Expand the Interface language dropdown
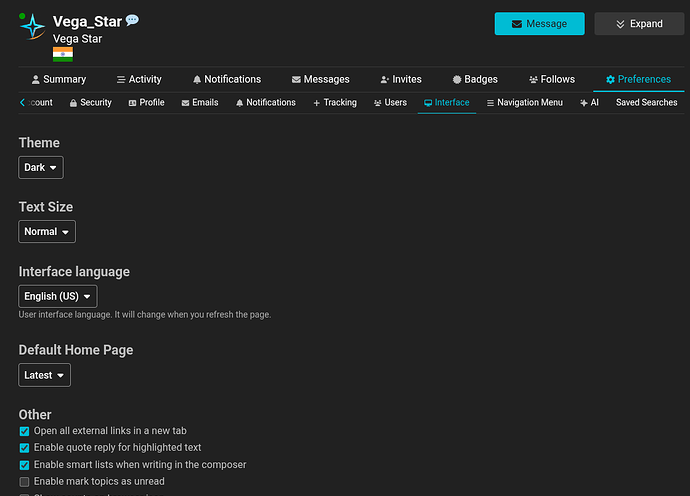This screenshot has width=690, height=496. tap(58, 296)
